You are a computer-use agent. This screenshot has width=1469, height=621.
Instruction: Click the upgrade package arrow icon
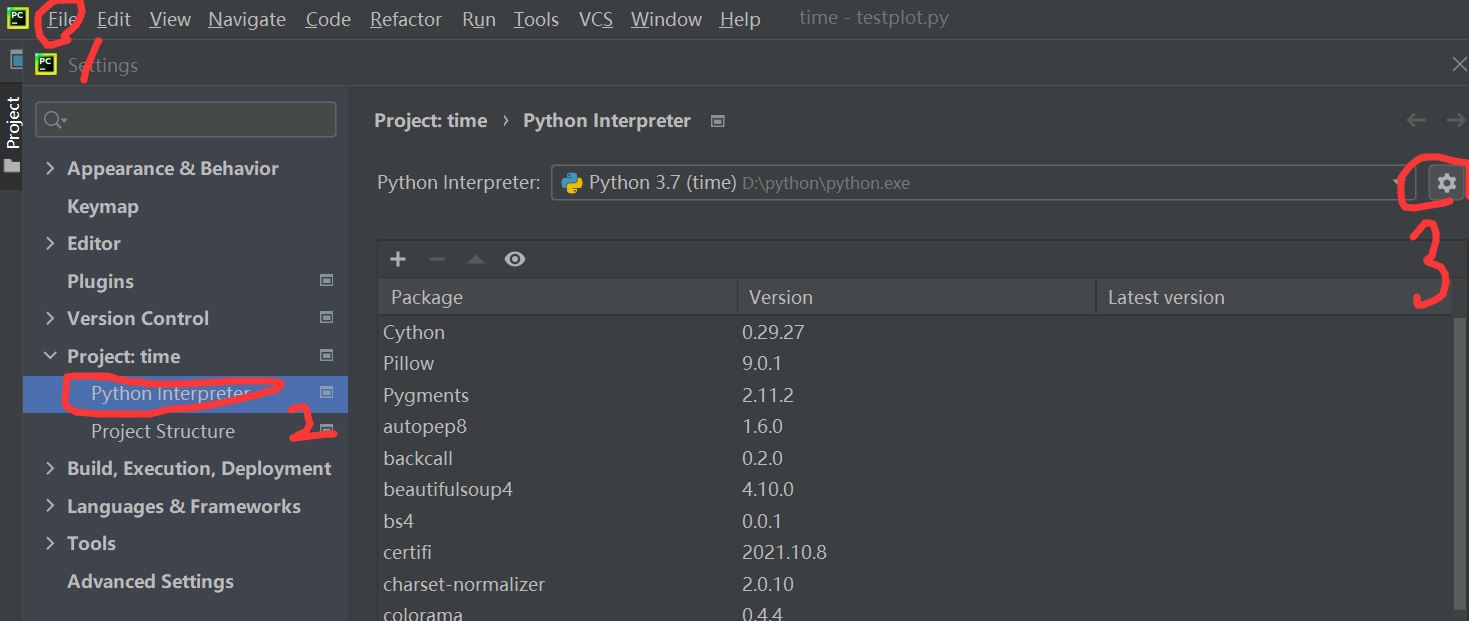(x=476, y=260)
